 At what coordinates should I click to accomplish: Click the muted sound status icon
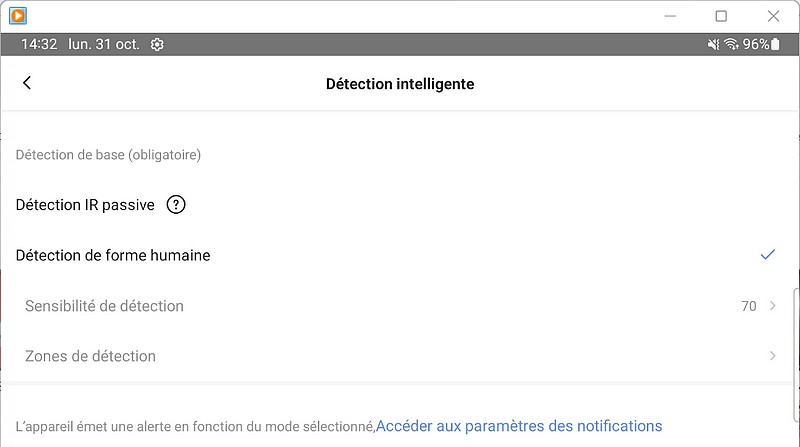[713, 44]
